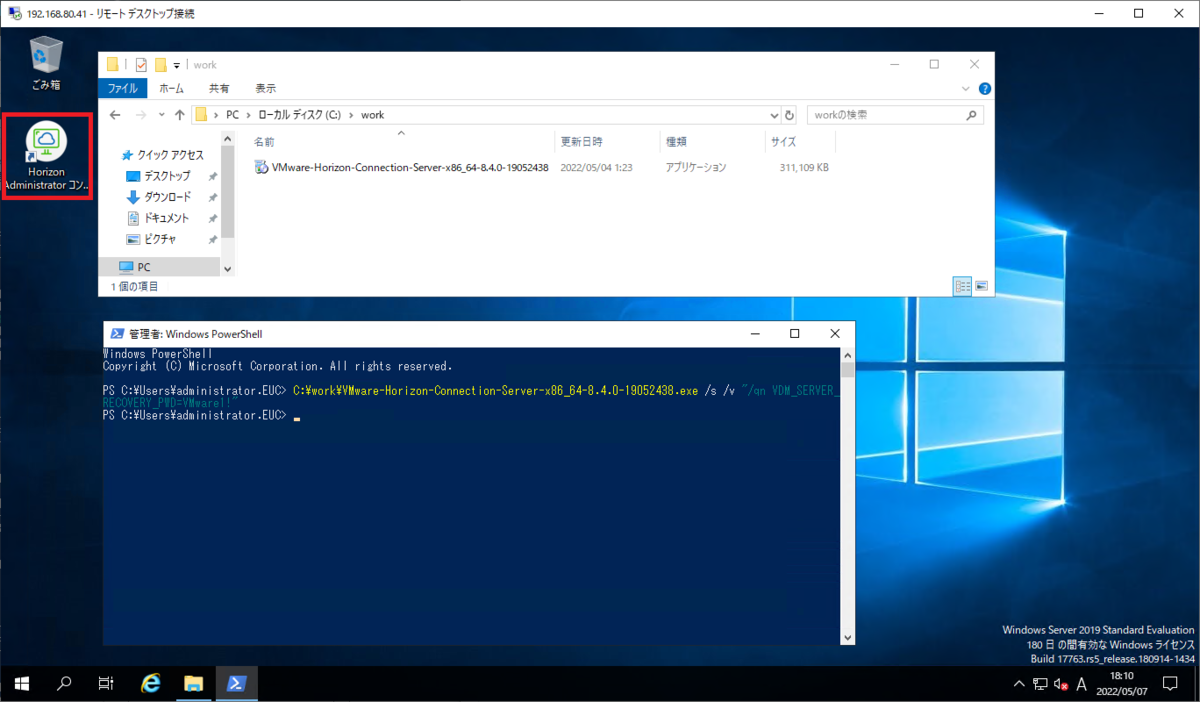Maximize the PowerShell window

(x=794, y=334)
